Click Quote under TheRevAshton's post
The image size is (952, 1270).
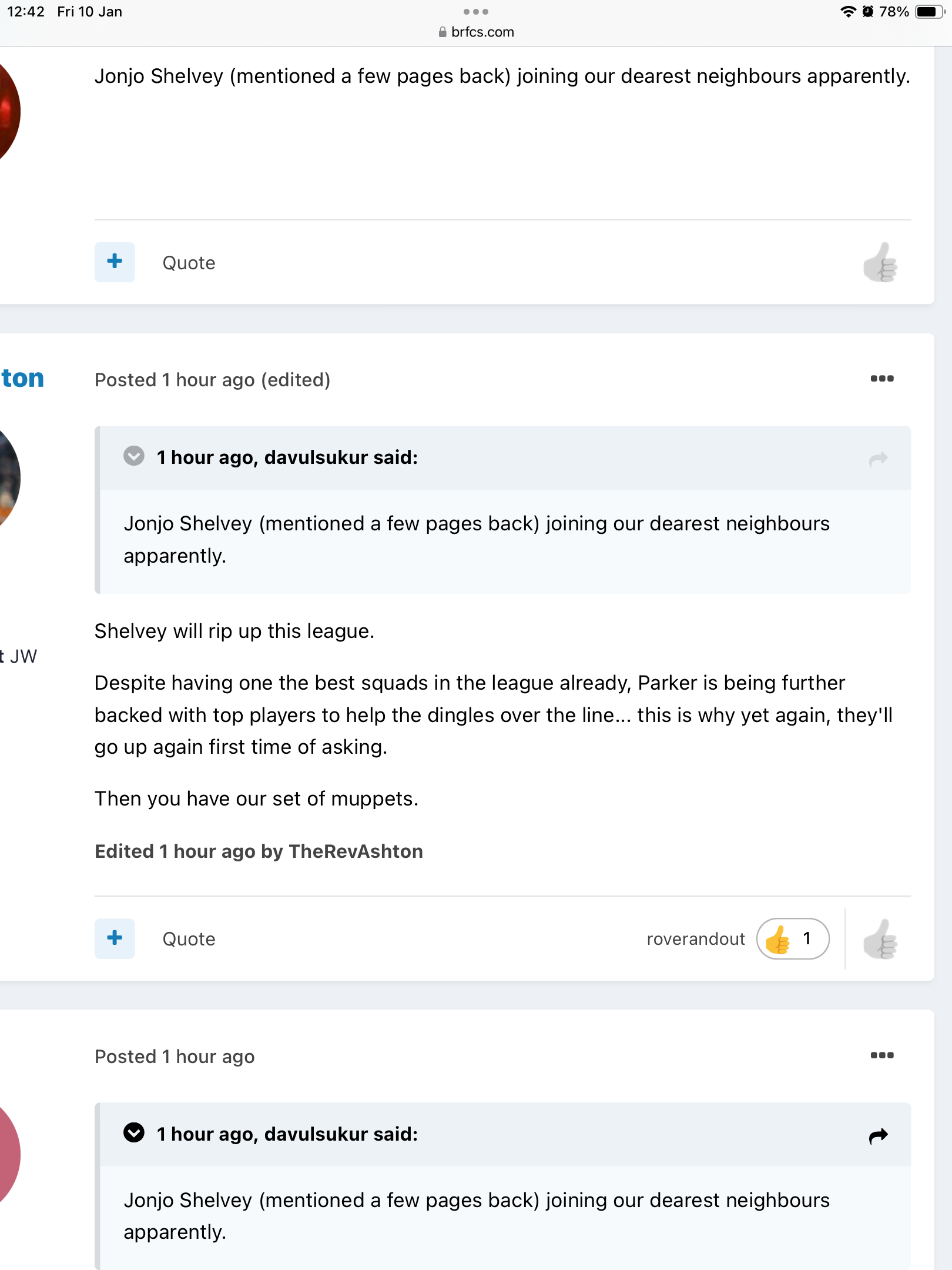pyautogui.click(x=189, y=939)
